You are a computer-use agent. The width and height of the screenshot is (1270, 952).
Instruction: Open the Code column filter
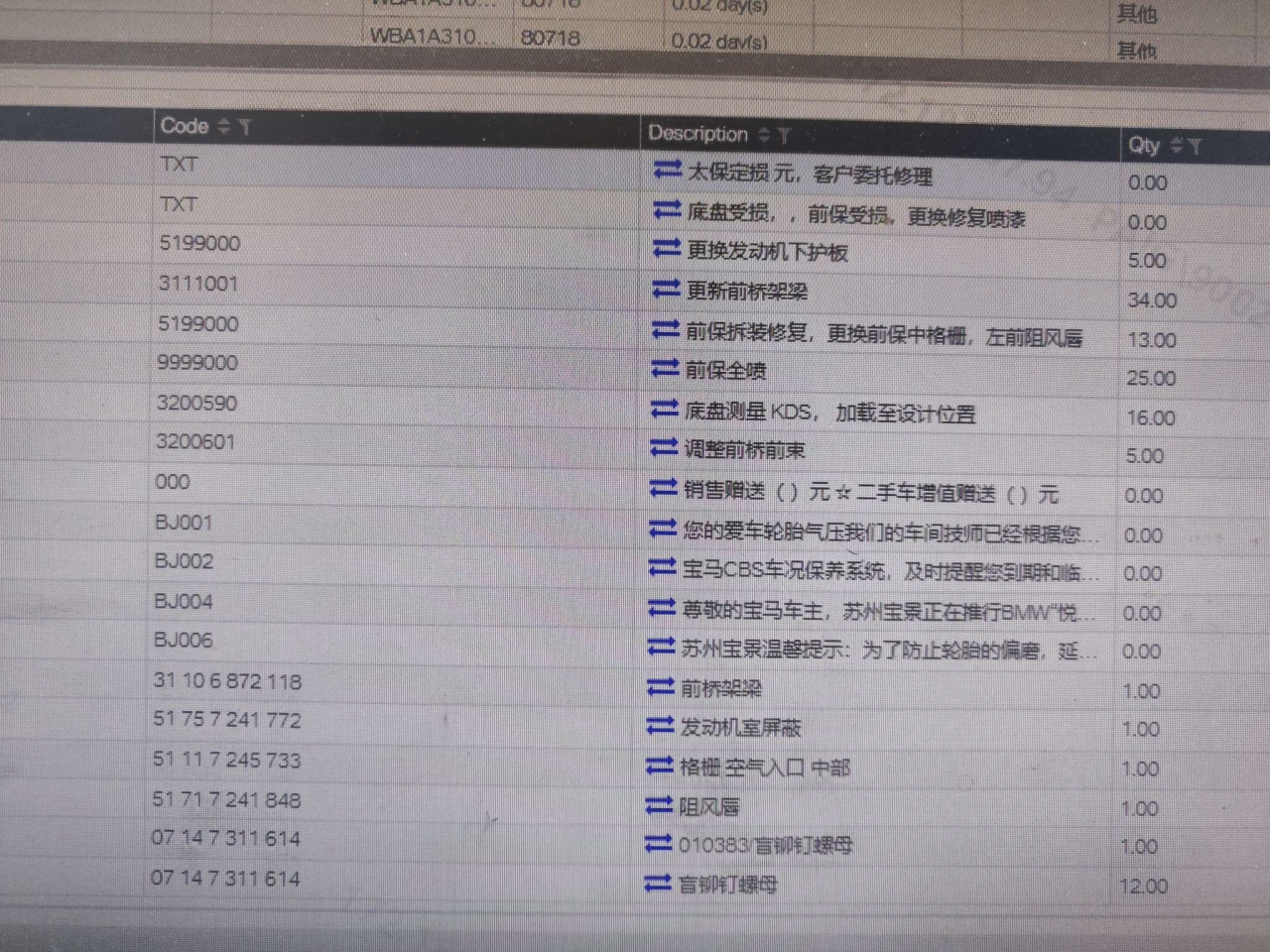[245, 127]
